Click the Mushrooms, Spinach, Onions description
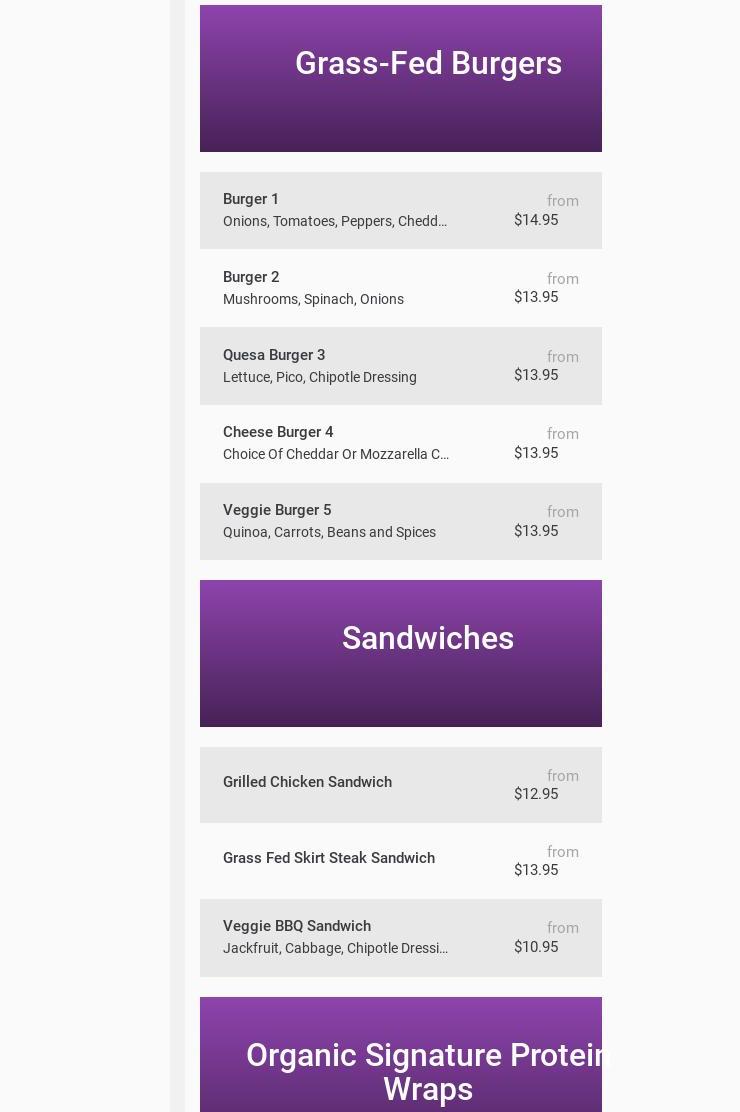Viewport: 740px width, 1112px height. coord(313,299)
